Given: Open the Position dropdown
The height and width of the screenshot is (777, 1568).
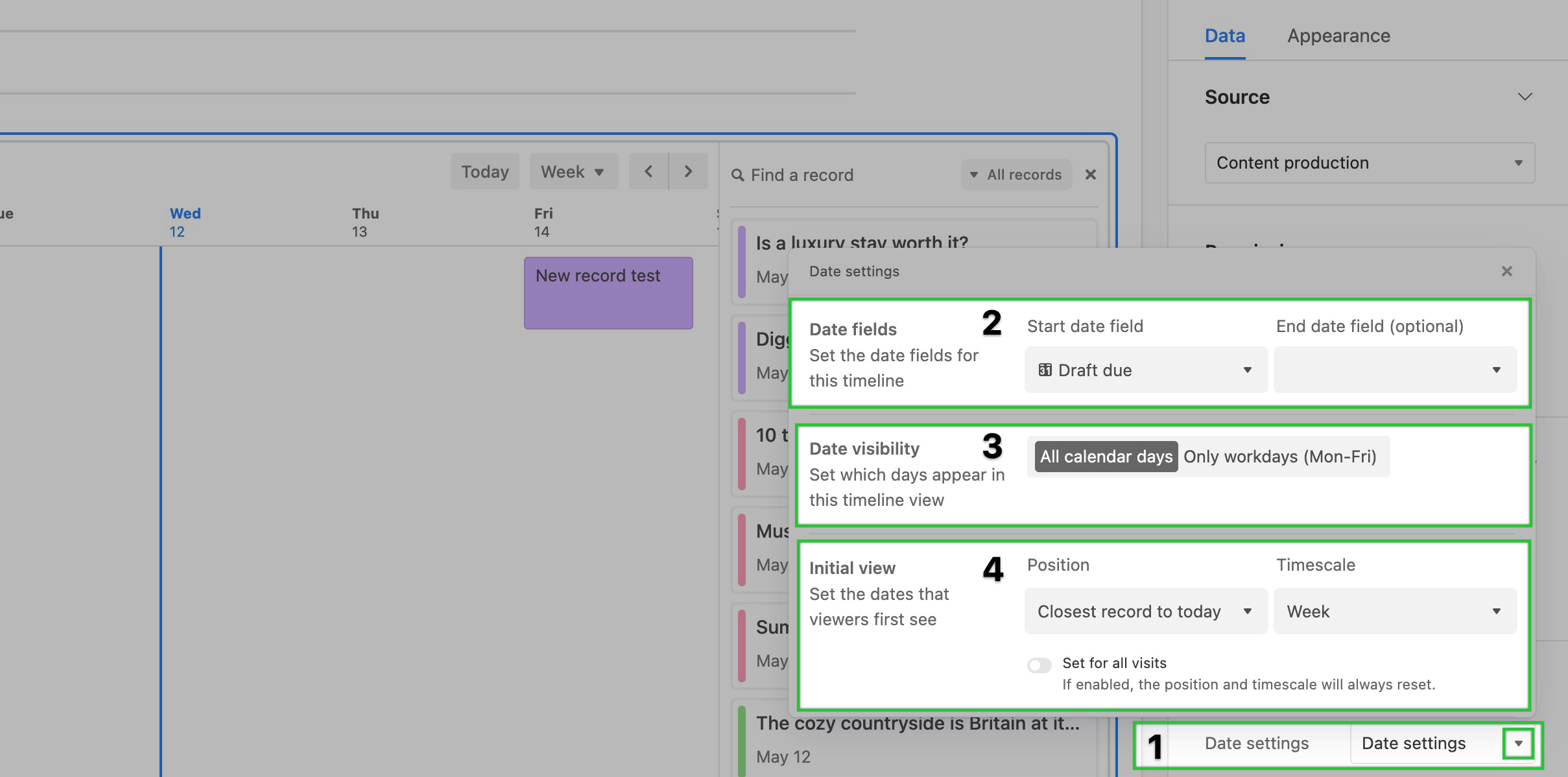Looking at the screenshot, I should coord(1146,611).
